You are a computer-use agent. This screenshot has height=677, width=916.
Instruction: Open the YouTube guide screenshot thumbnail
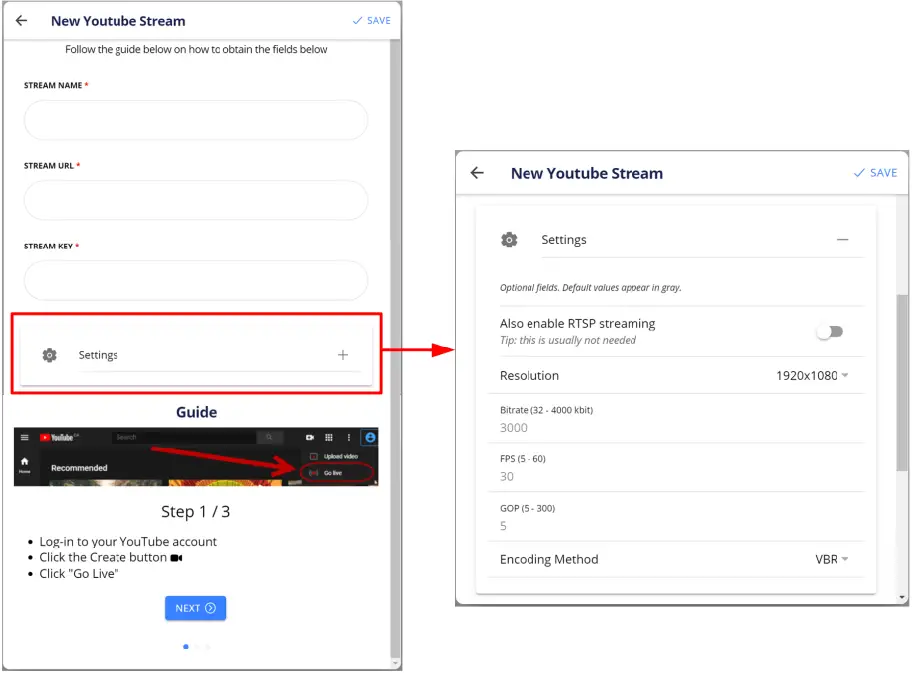coord(196,457)
